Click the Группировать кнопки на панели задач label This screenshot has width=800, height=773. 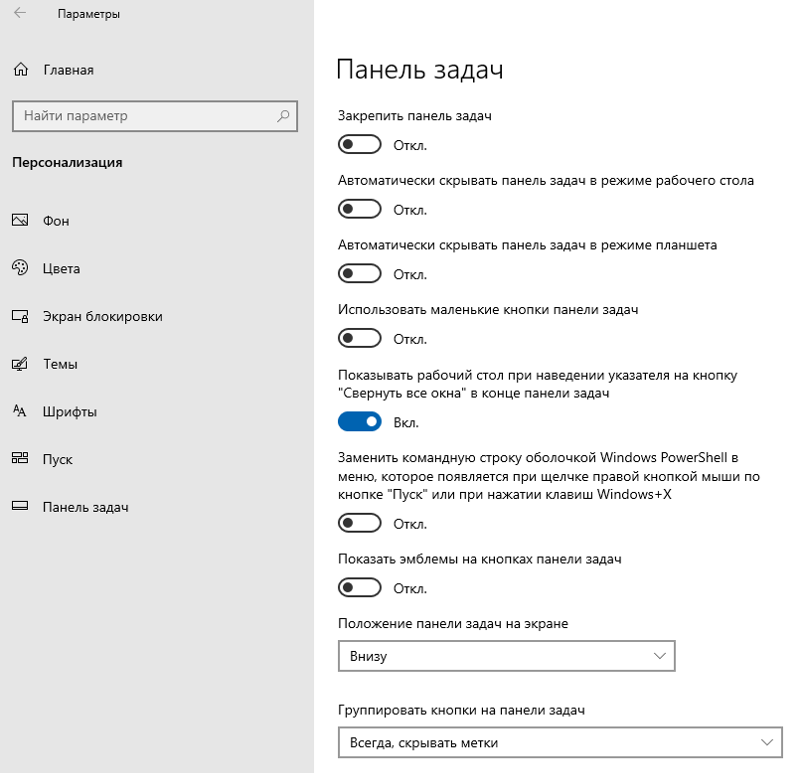tap(461, 710)
